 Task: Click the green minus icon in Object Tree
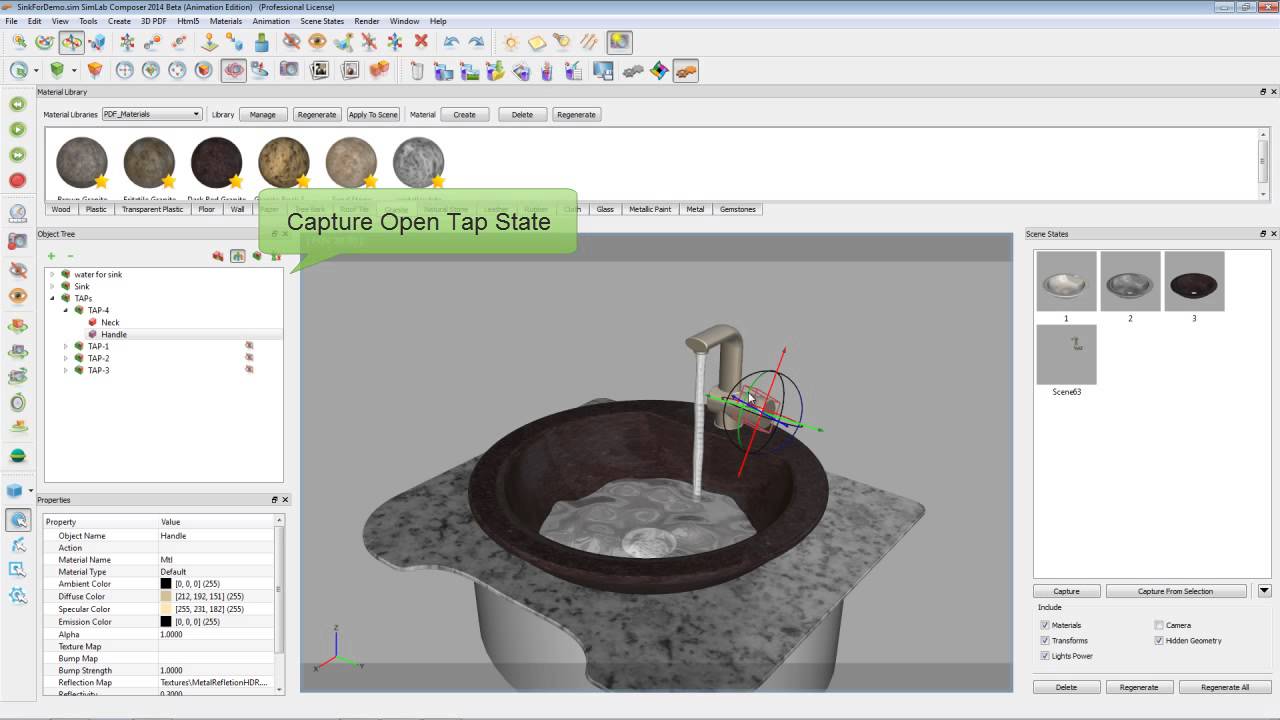(70, 256)
